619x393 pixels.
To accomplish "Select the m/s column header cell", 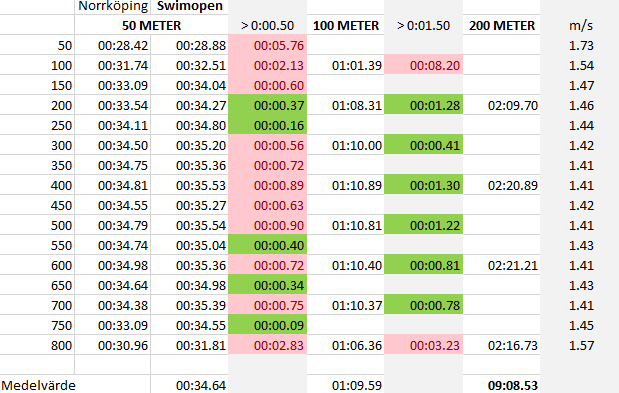I will click(x=580, y=25).
